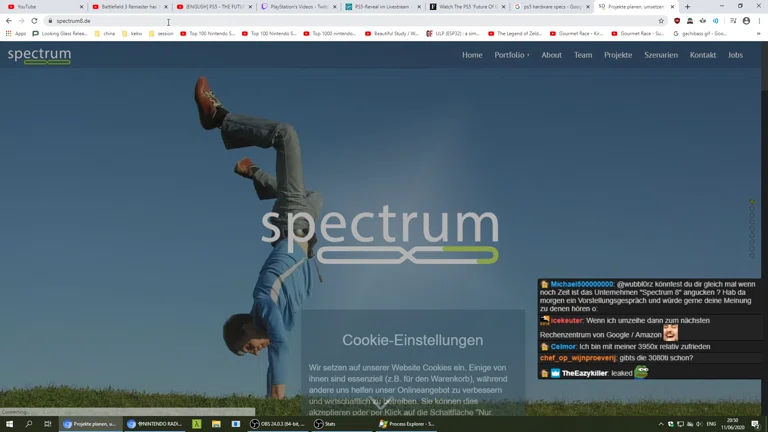Open a new browser tab
The image size is (768, 432).
click(x=687, y=7)
